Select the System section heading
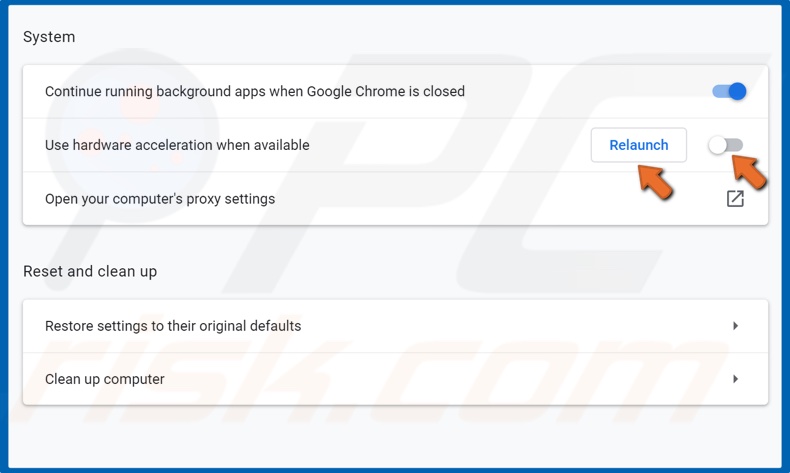The image size is (790, 473). pos(49,37)
